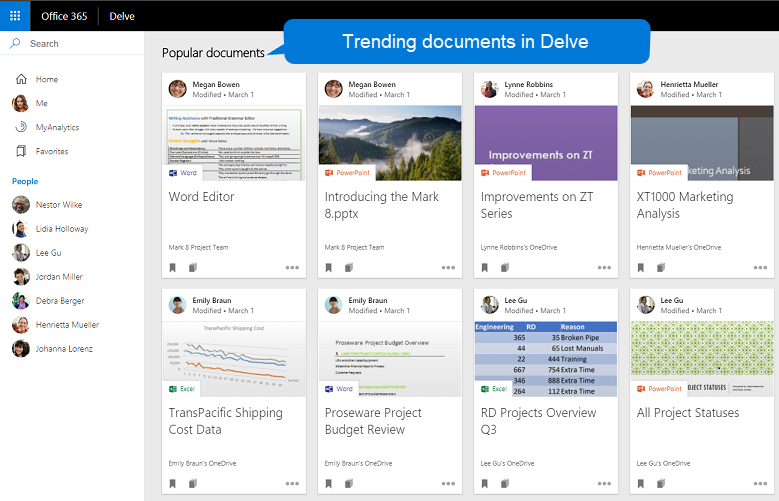Click Delve in the header
The height and width of the screenshot is (501, 779).
point(122,16)
